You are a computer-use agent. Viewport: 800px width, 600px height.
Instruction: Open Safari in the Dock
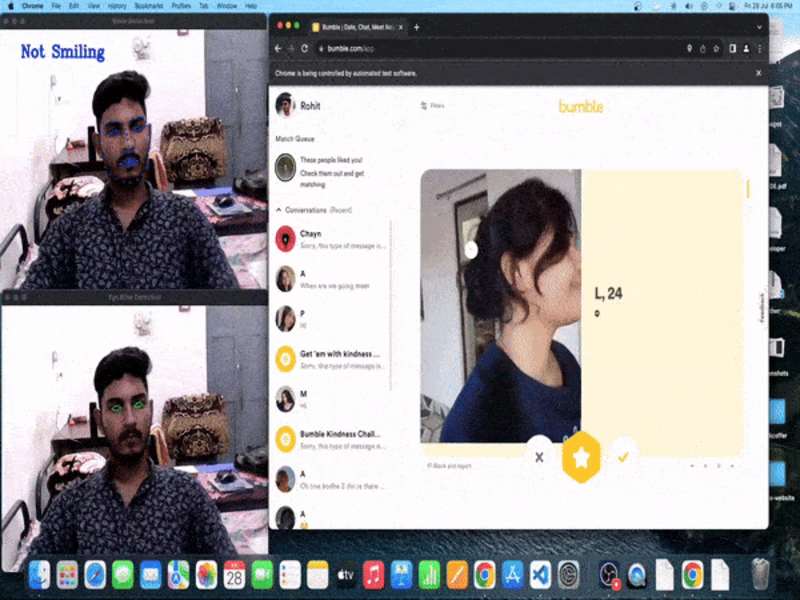point(95,574)
